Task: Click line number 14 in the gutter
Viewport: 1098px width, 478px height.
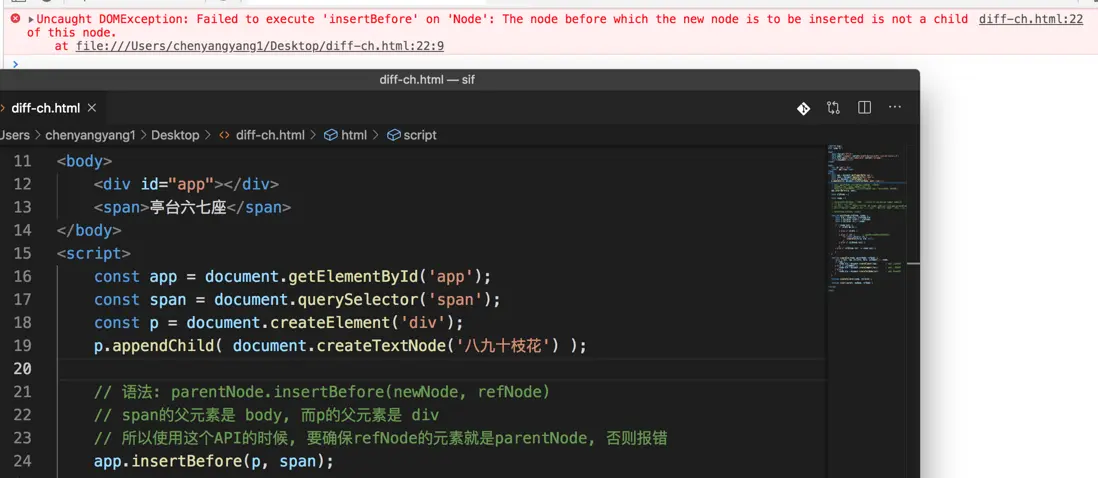Action: 22,230
